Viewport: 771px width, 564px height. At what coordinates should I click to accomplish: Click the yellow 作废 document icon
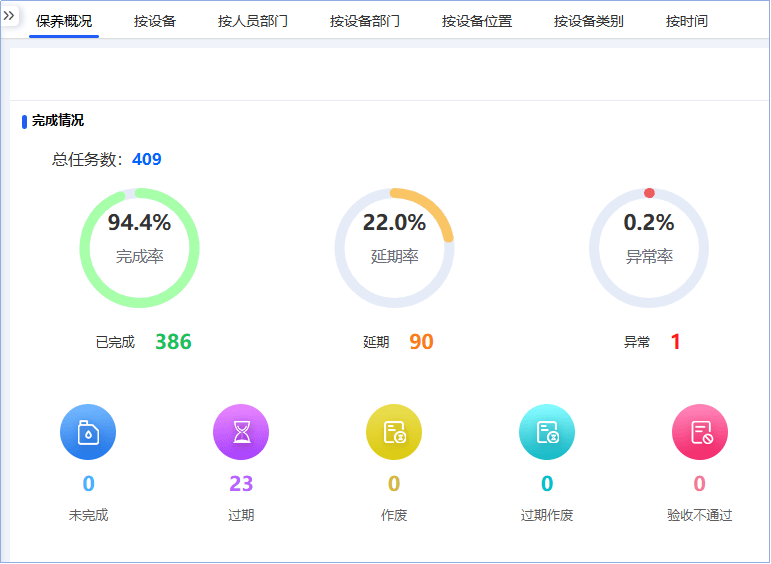pyautogui.click(x=394, y=432)
